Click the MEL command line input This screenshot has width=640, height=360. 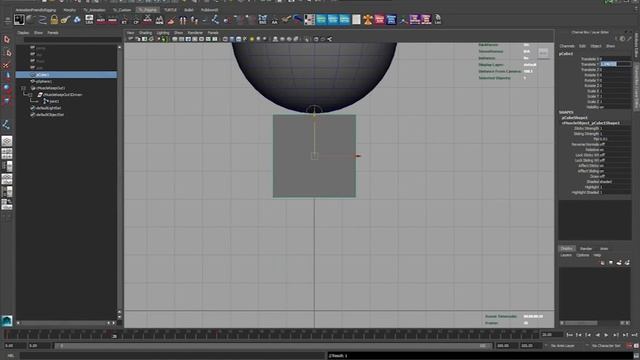(x=172, y=356)
